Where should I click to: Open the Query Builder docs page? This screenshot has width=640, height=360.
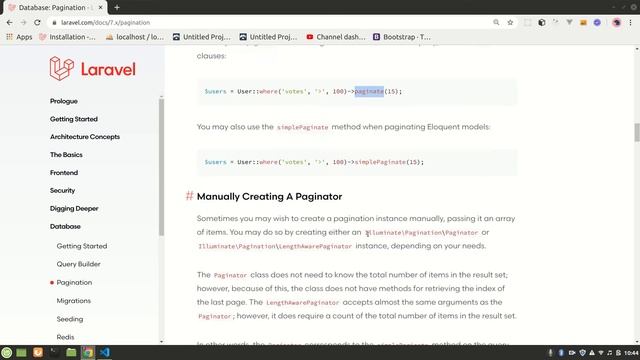click(x=78, y=264)
